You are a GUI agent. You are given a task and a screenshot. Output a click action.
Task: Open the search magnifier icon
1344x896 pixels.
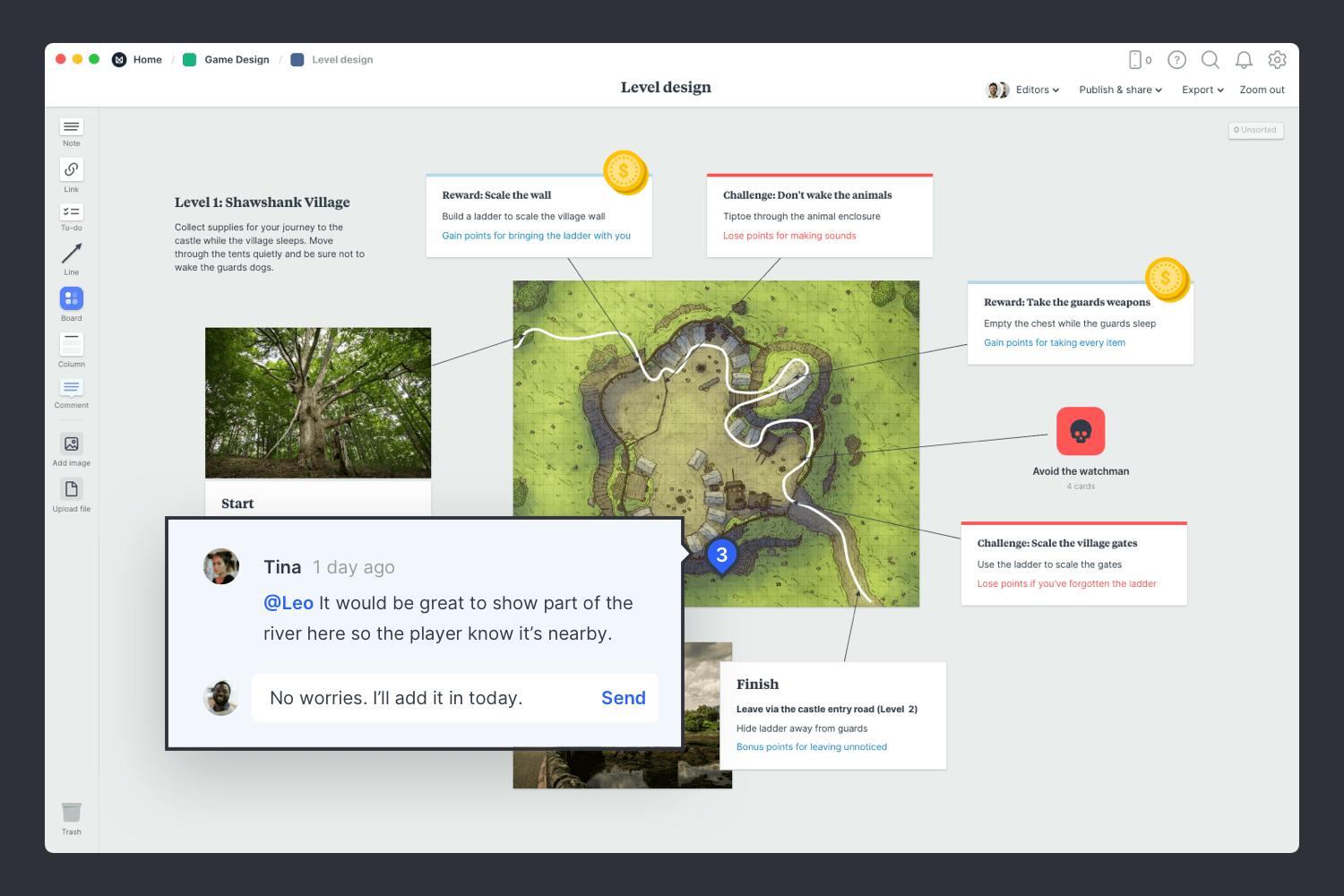pos(1210,60)
